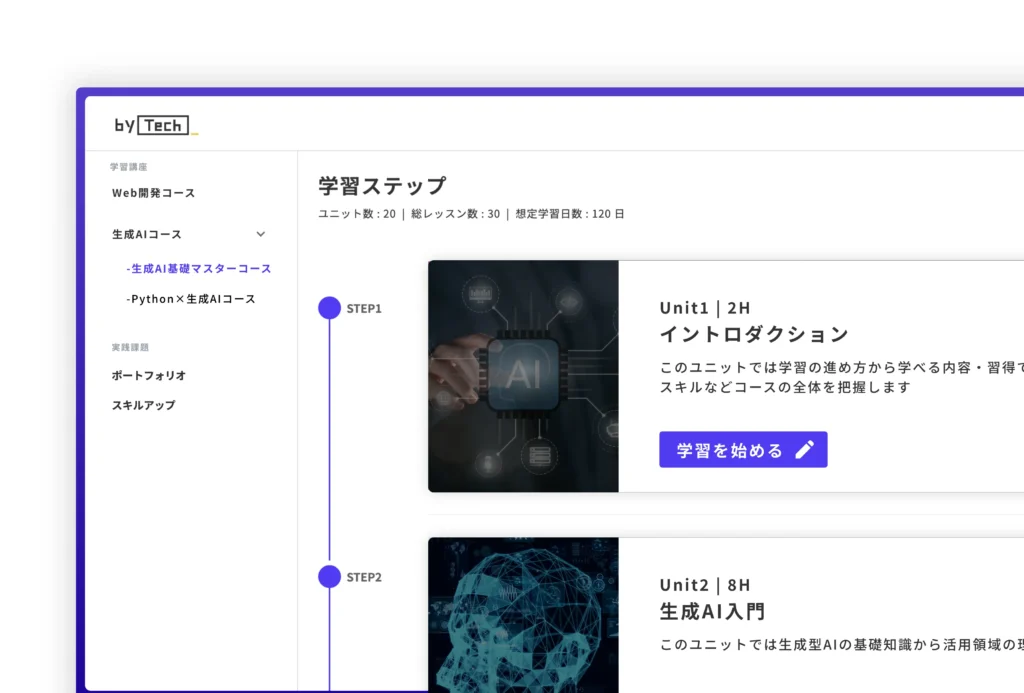Click the AI chip image on Unit1 card
1024x693 pixels.
pyautogui.click(x=525, y=375)
